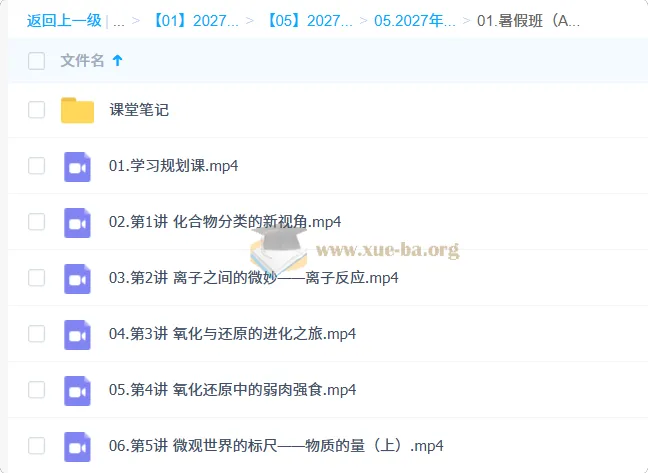Screen dimensions: 648x473
Task: Check the box for 课堂笔记 folder
Action: pos(36,110)
